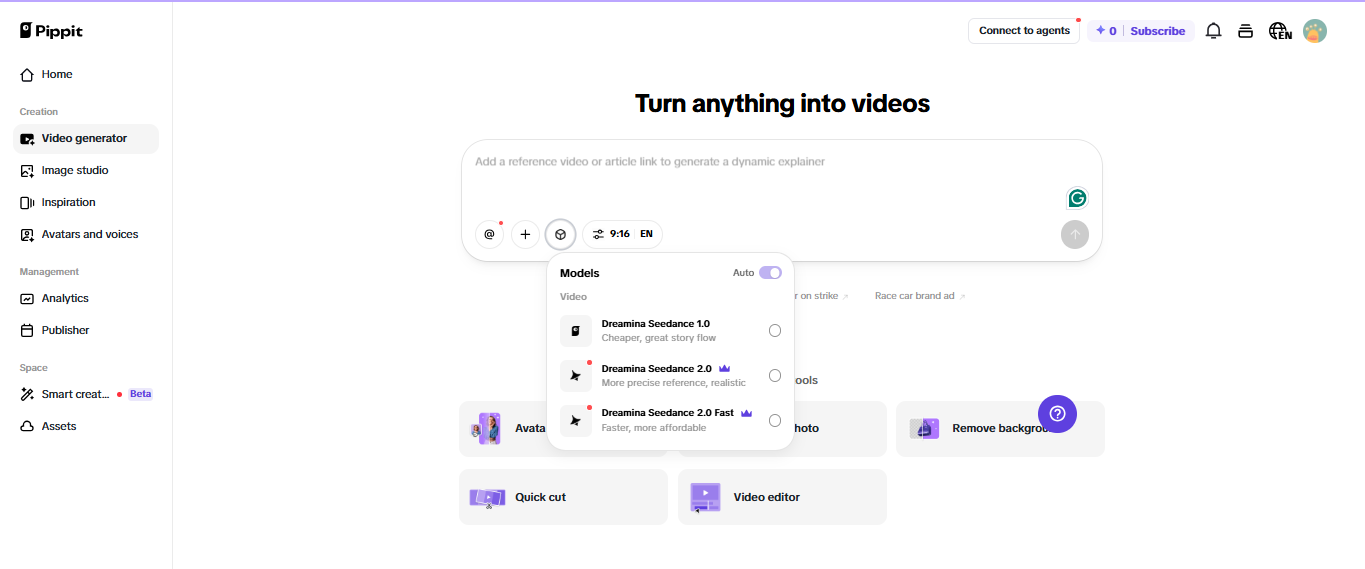Open the storage drawer icon in header
The image size is (1365, 569).
1245,31
